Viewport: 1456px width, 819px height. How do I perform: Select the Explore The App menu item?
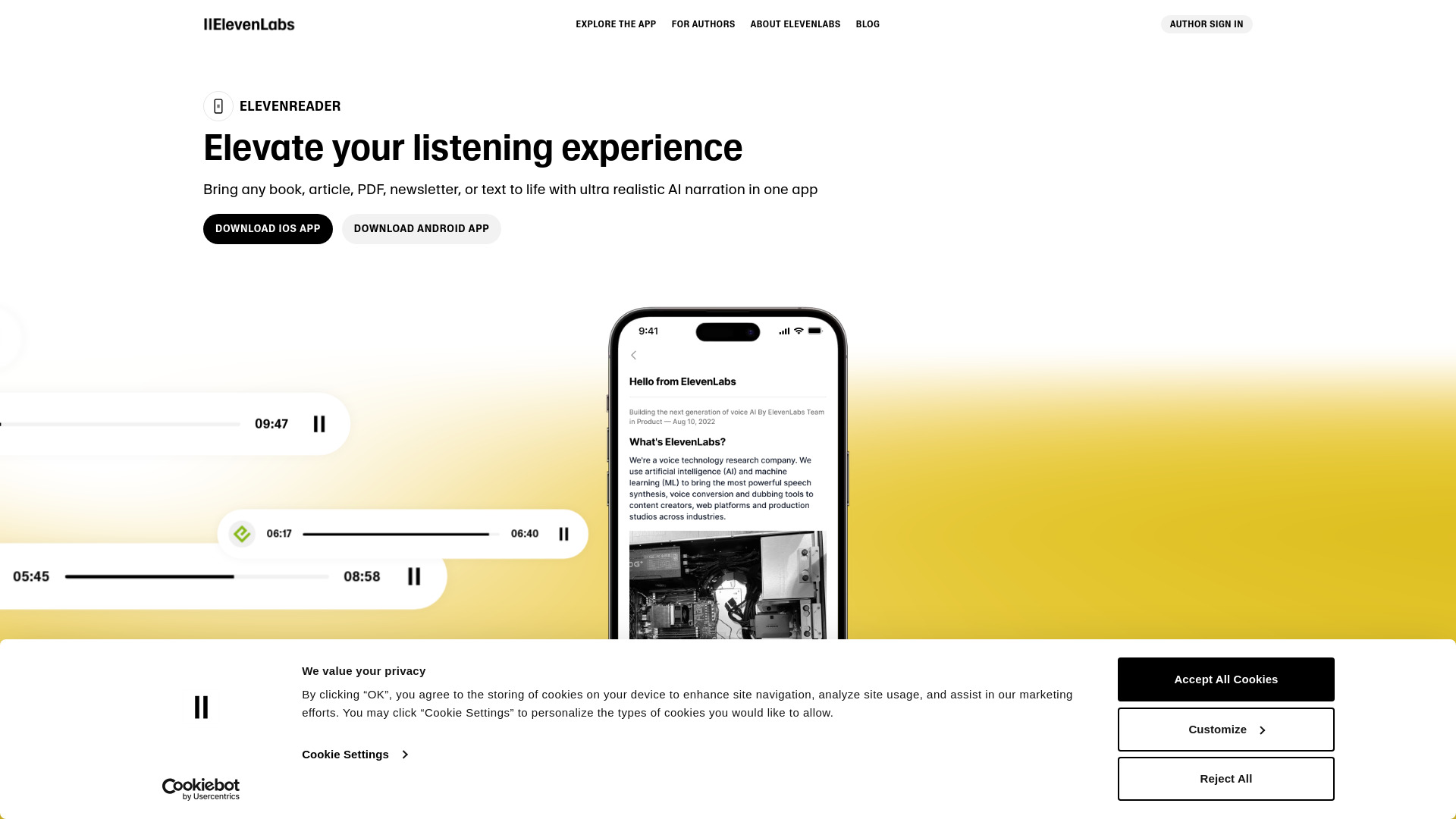615,24
